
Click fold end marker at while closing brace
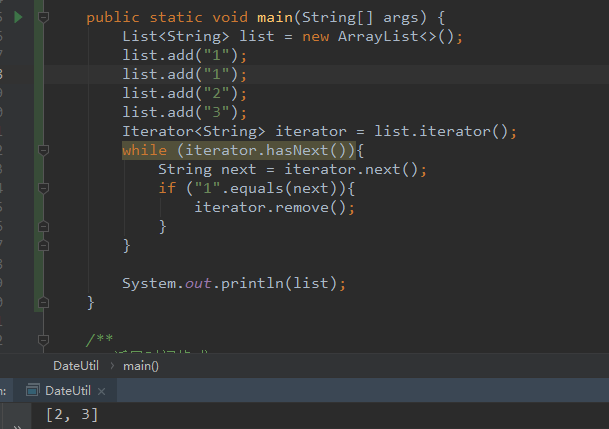coord(42,245)
